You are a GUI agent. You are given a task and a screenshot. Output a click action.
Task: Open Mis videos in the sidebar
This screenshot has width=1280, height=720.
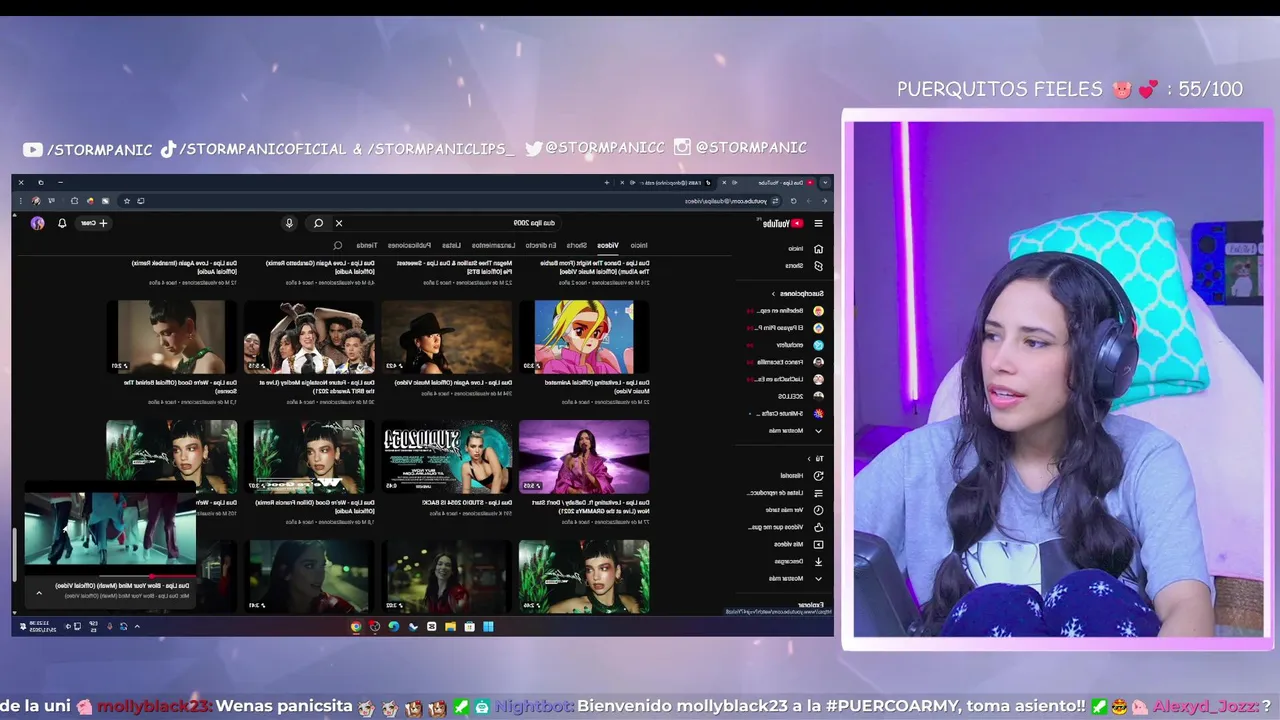[x=791, y=544]
